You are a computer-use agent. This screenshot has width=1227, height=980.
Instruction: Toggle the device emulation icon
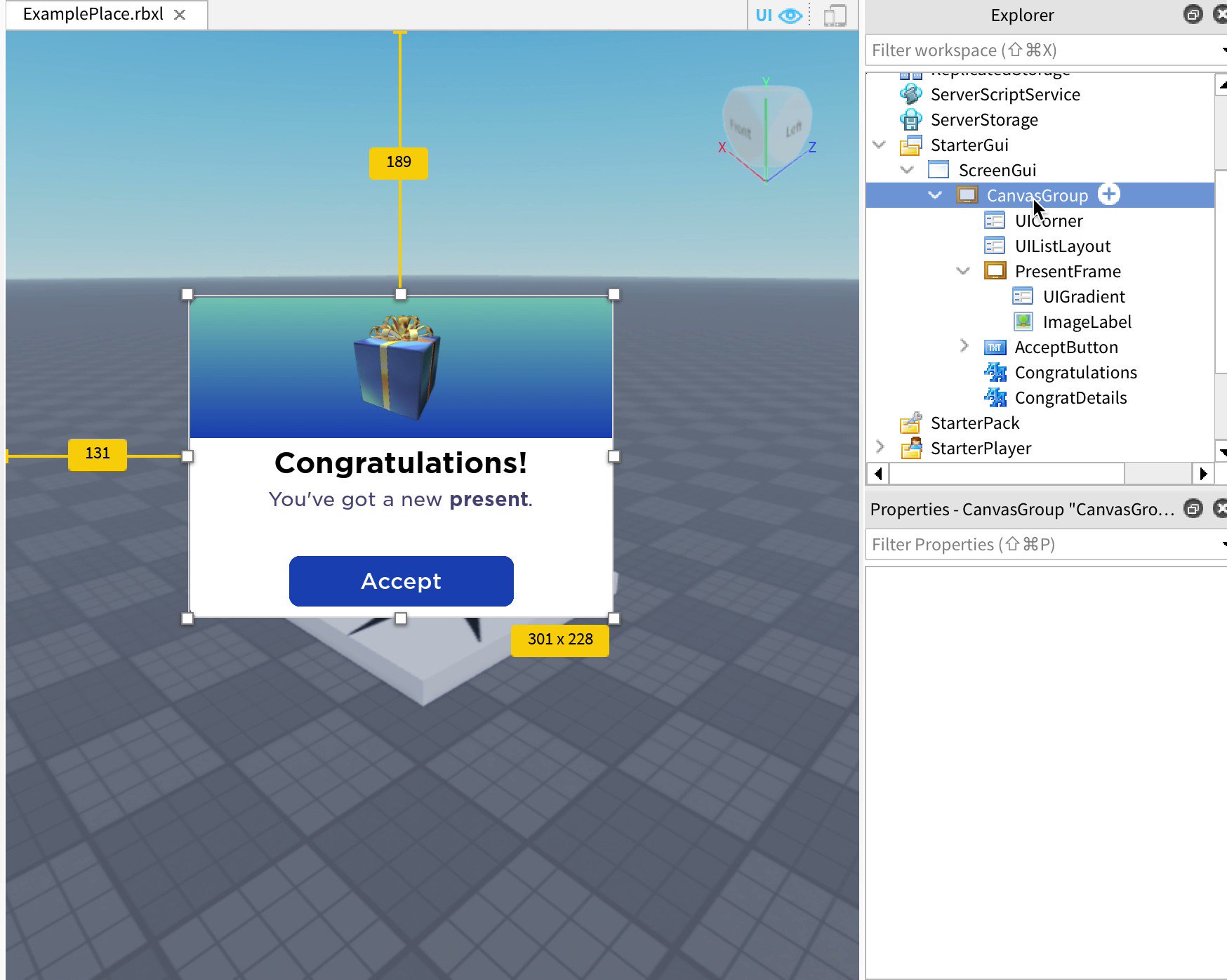click(835, 14)
